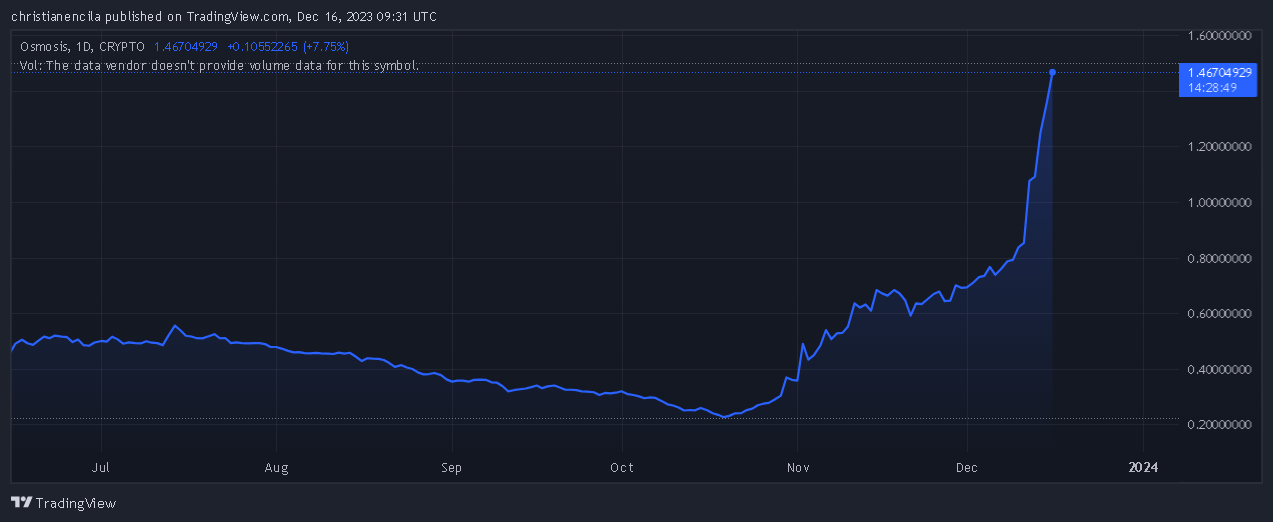Screen dimensions: 1273x522
Task: Click the TradingView logo icon
Action: [x=22, y=503]
